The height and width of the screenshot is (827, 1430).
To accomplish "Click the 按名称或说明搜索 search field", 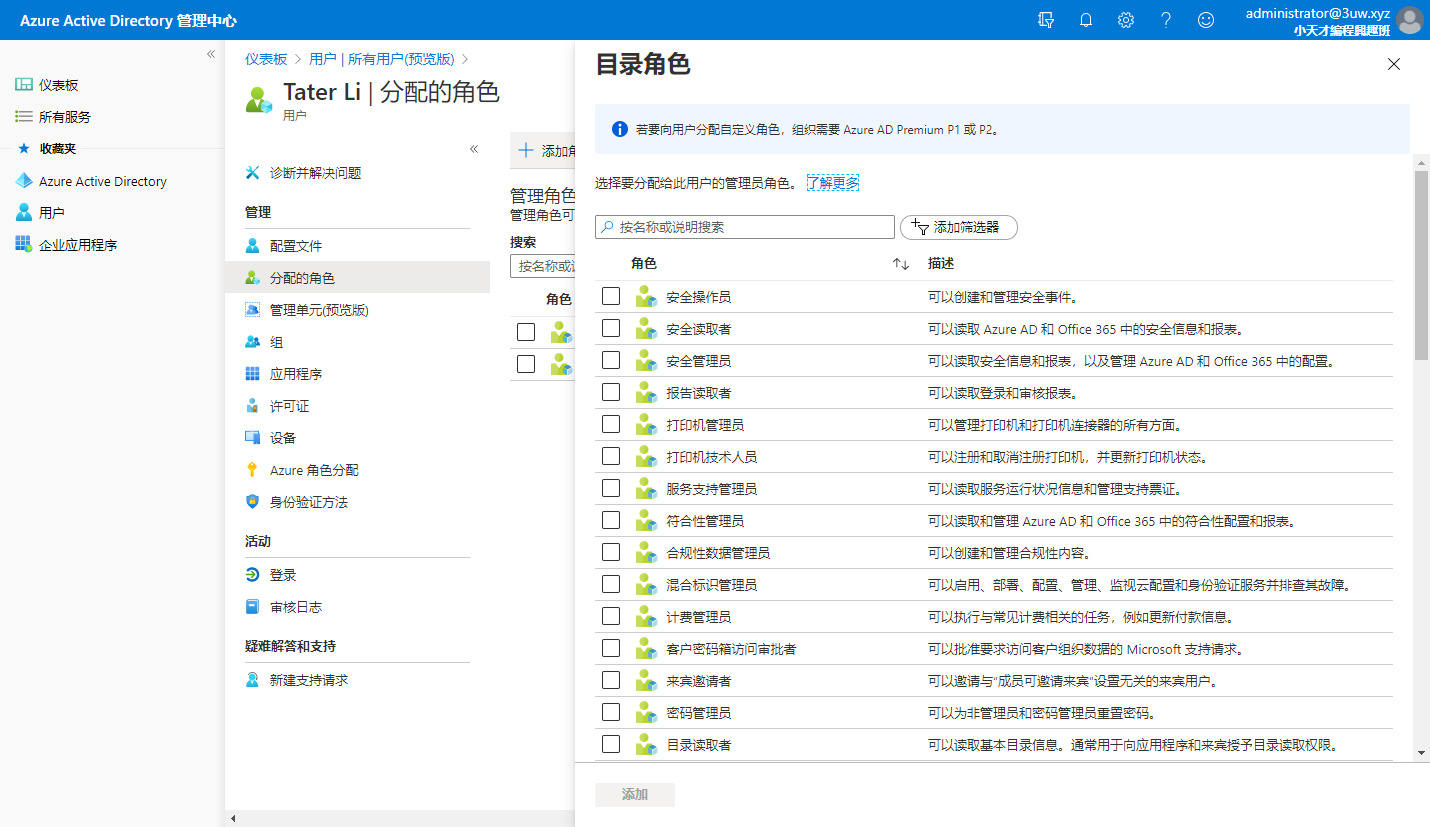I will tap(745, 227).
